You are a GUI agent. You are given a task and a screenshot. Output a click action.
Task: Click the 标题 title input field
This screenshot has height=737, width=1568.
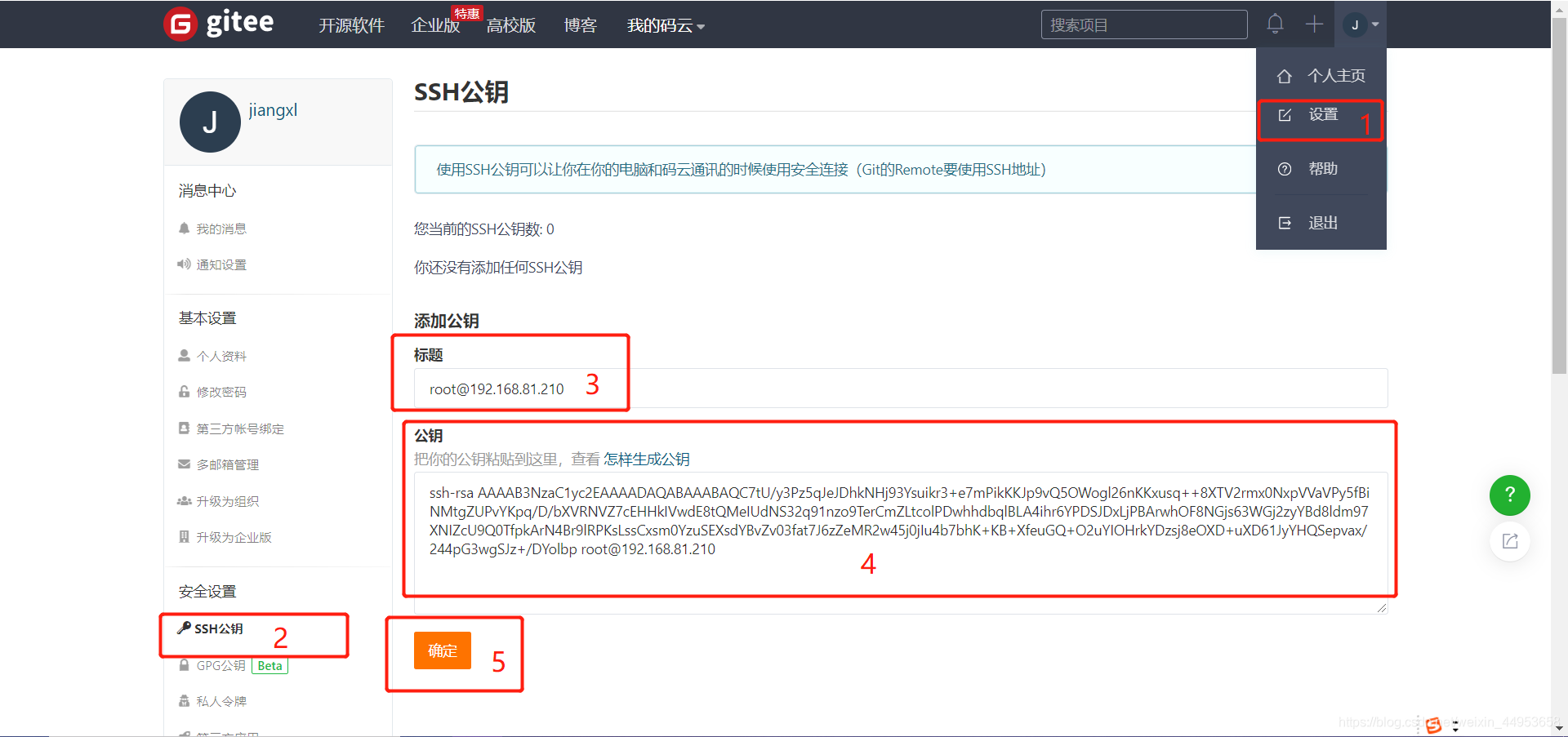click(x=901, y=388)
